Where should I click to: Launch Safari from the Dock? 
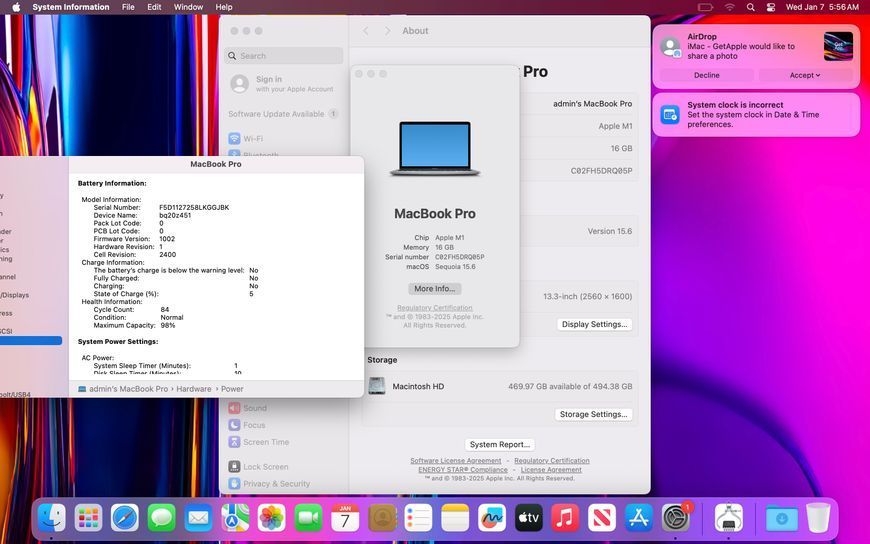pos(125,518)
